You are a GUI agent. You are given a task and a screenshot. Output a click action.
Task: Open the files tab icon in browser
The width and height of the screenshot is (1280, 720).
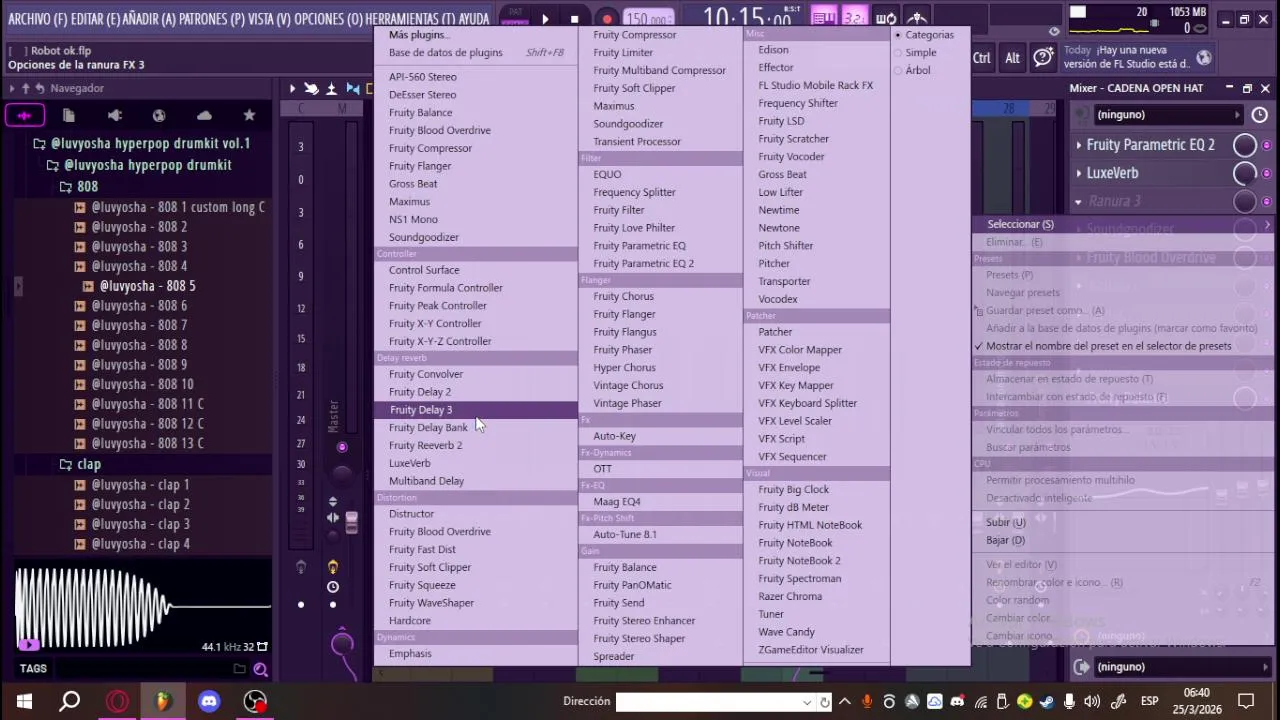click(69, 115)
